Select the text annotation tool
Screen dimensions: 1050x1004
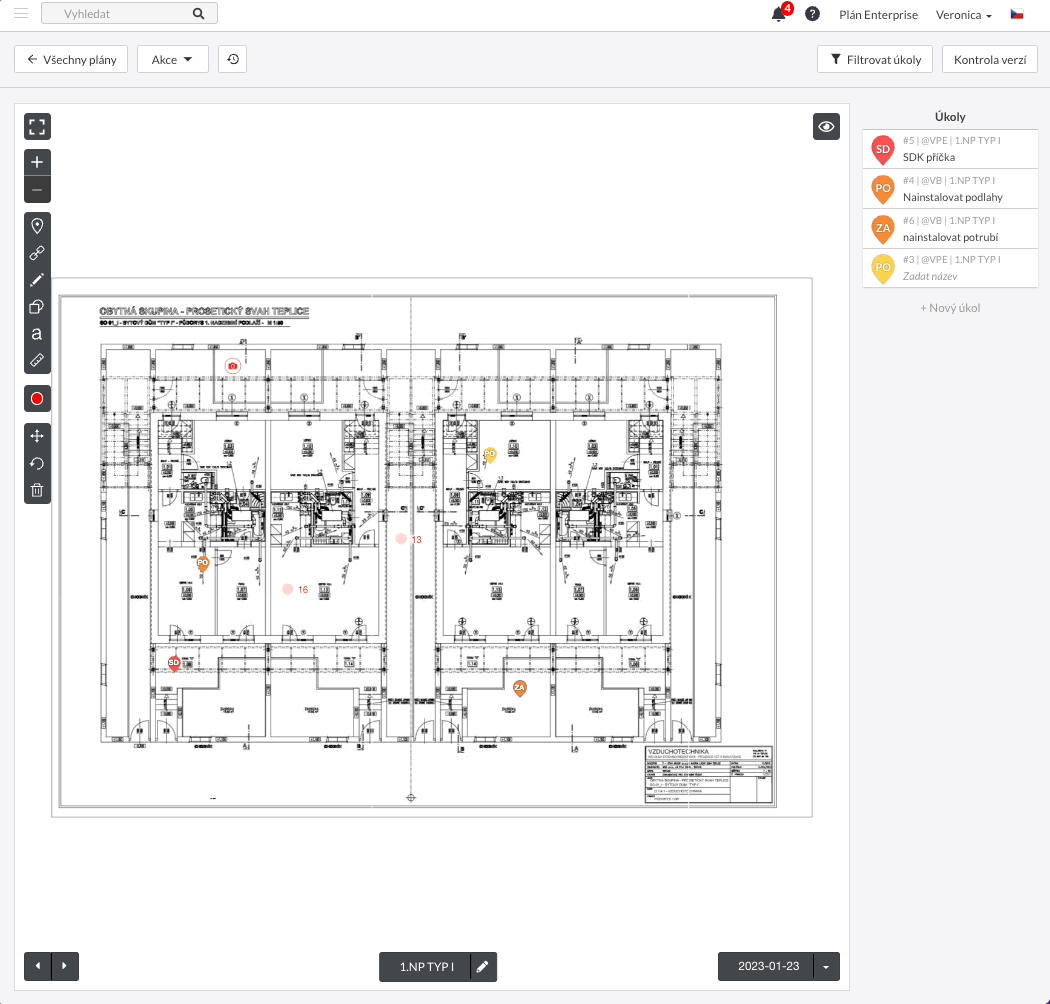click(37, 333)
